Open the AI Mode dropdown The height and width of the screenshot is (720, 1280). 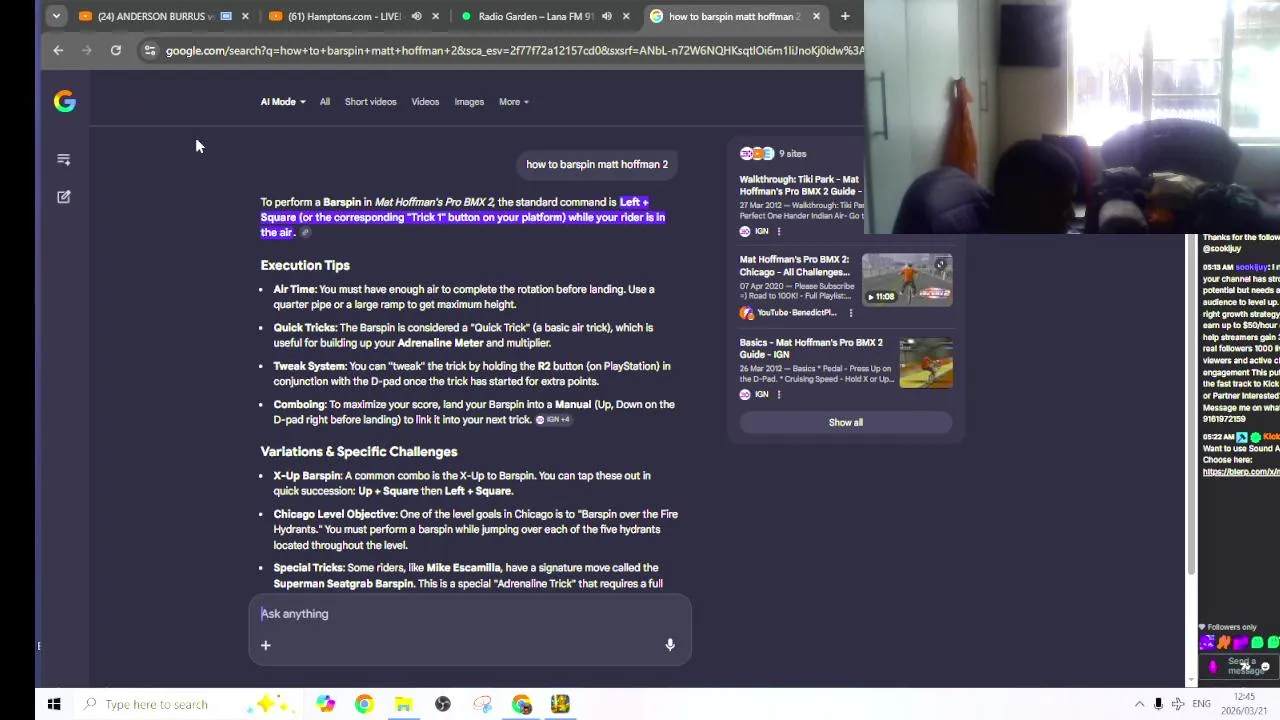(x=283, y=101)
